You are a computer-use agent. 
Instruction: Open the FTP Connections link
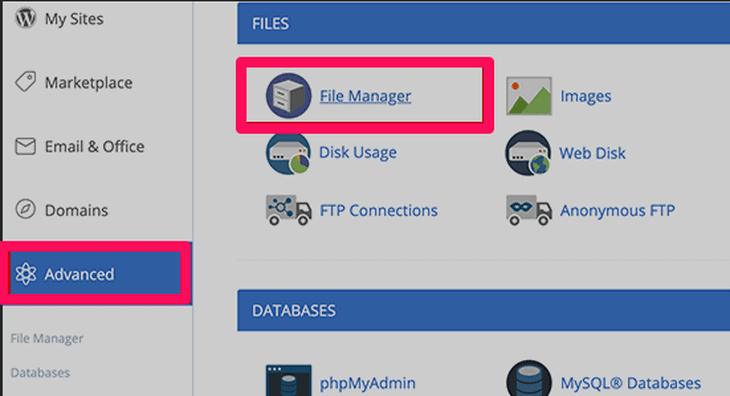379,211
